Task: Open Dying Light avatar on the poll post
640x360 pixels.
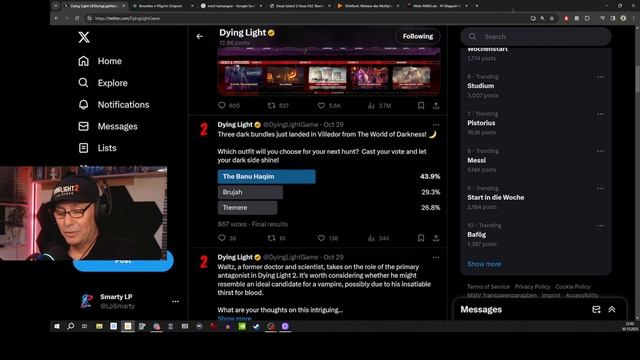Action: 204,129
